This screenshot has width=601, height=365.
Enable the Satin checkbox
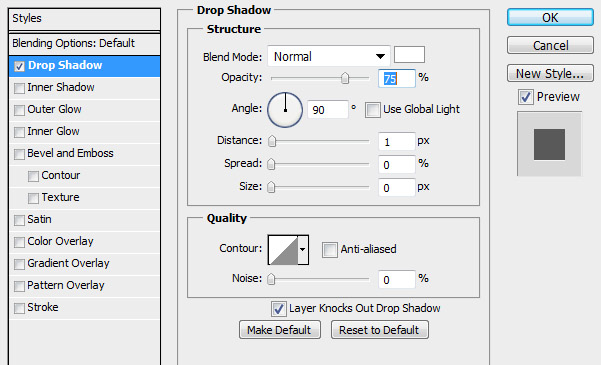(19, 220)
